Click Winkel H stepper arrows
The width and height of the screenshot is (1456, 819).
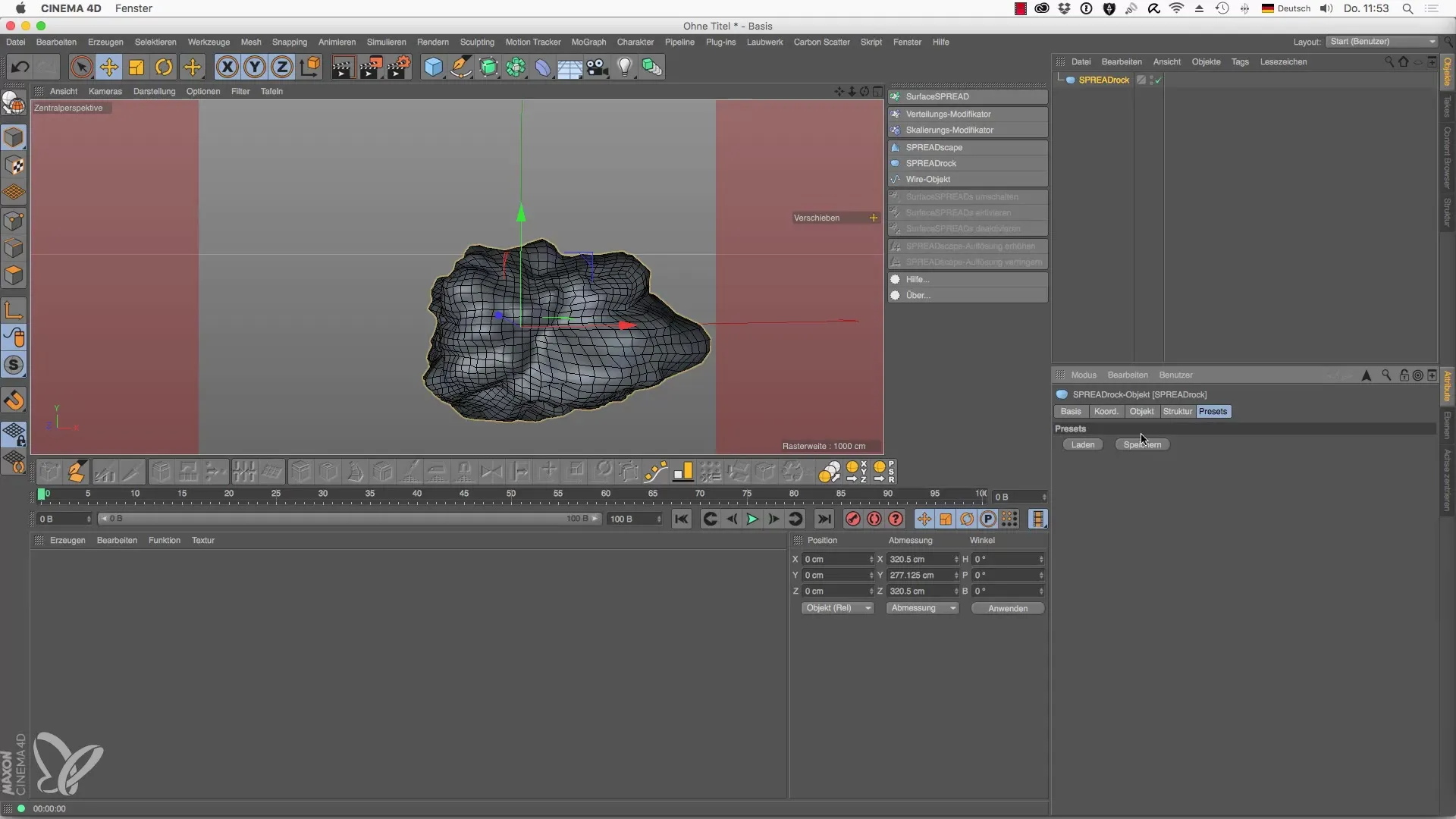point(1041,560)
